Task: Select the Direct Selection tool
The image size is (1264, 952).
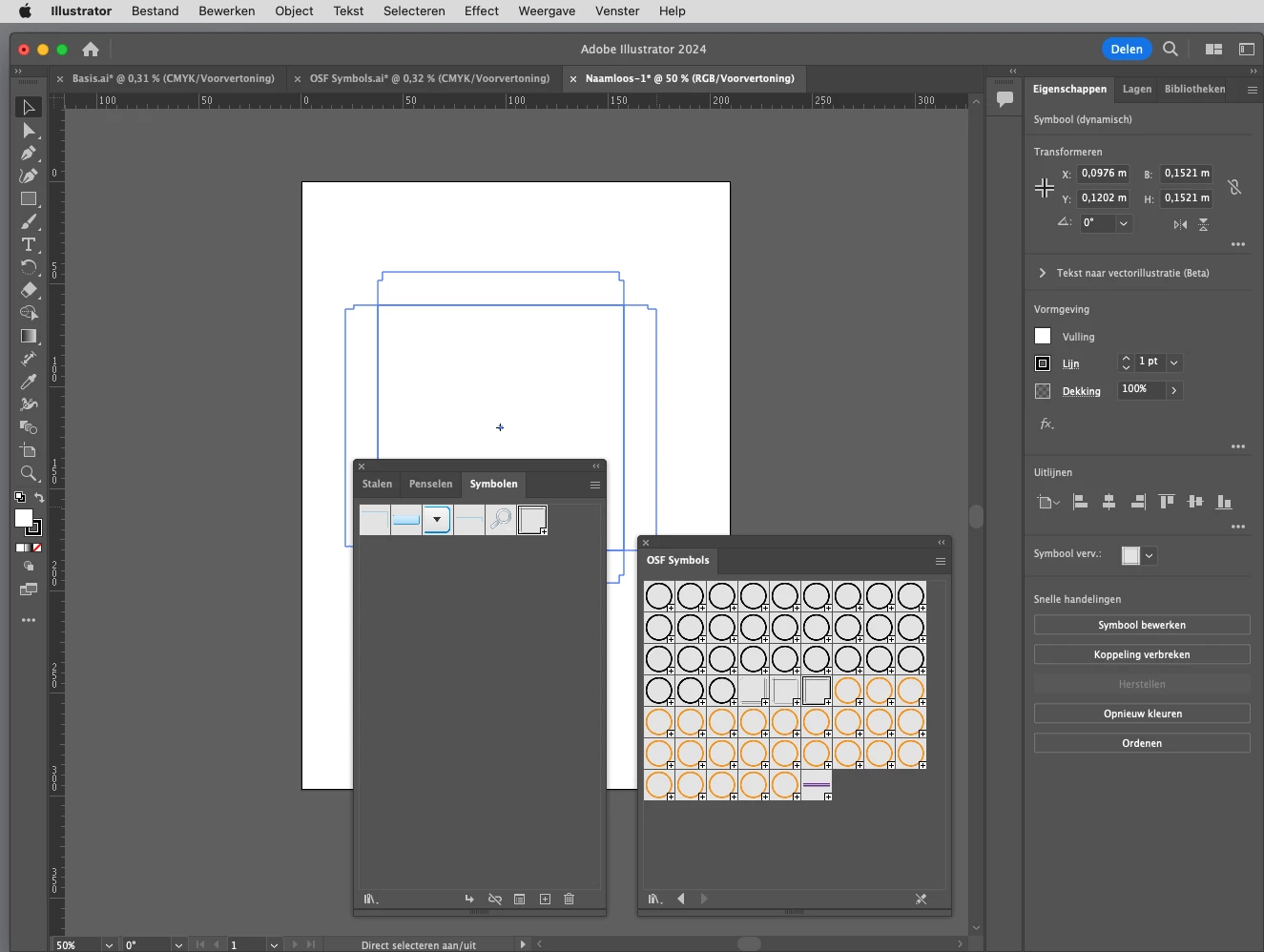Action: pos(29,131)
